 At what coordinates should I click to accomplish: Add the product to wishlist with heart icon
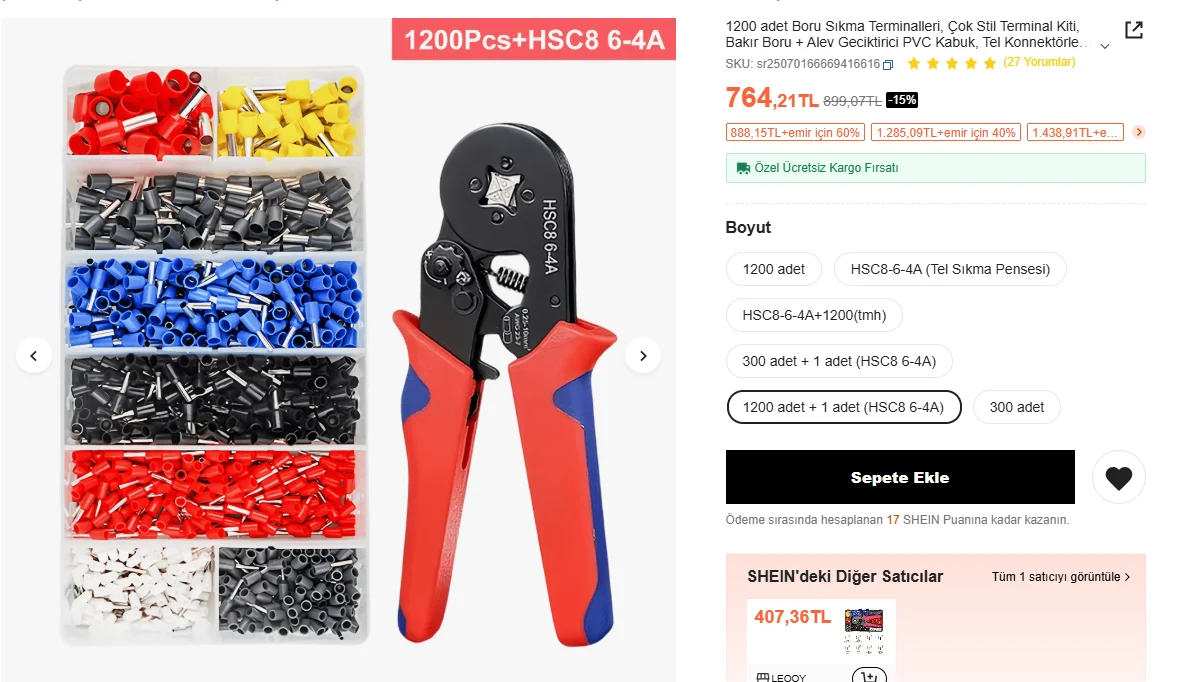[x=1119, y=477]
